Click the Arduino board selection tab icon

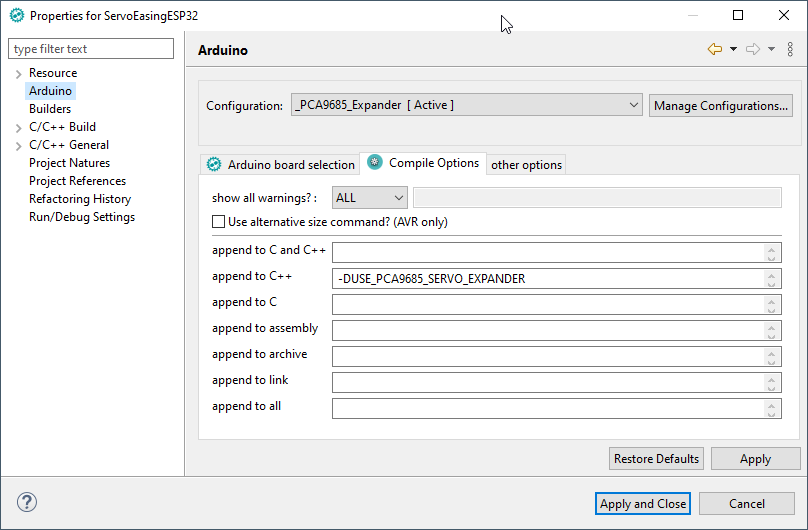(x=214, y=164)
